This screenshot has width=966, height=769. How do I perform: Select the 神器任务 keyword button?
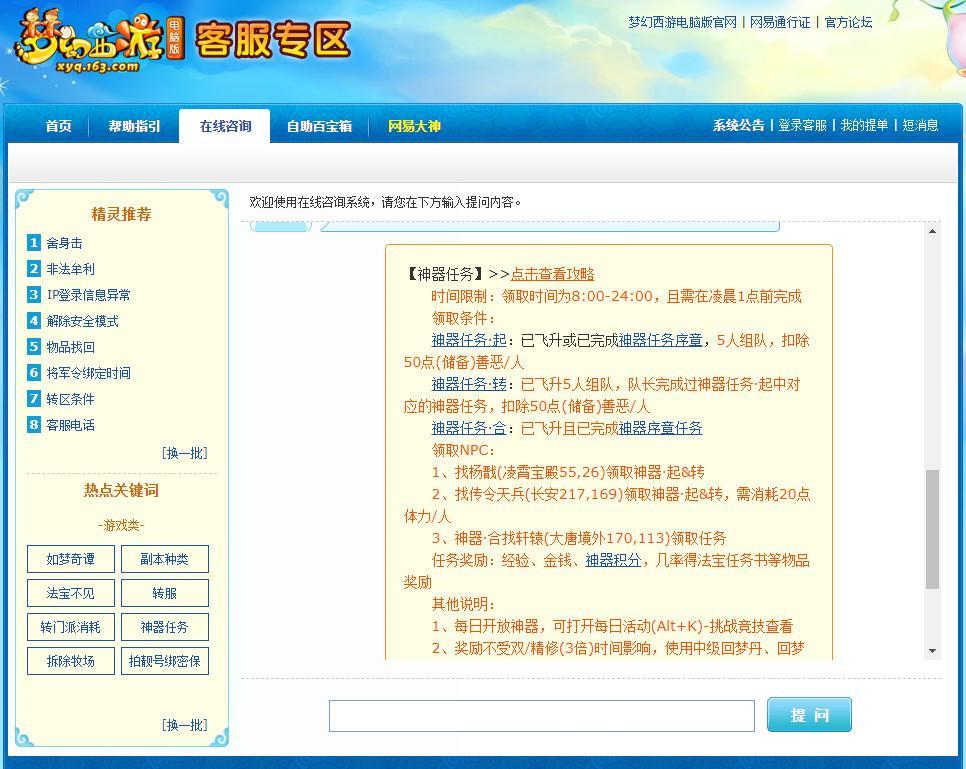coord(164,627)
